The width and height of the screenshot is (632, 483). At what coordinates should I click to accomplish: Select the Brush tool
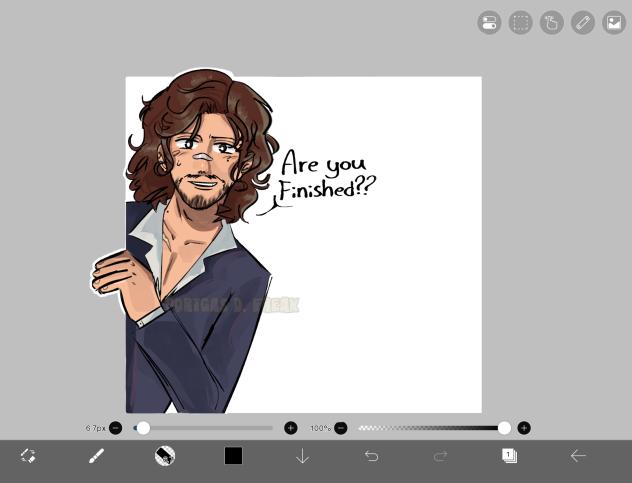[97, 456]
